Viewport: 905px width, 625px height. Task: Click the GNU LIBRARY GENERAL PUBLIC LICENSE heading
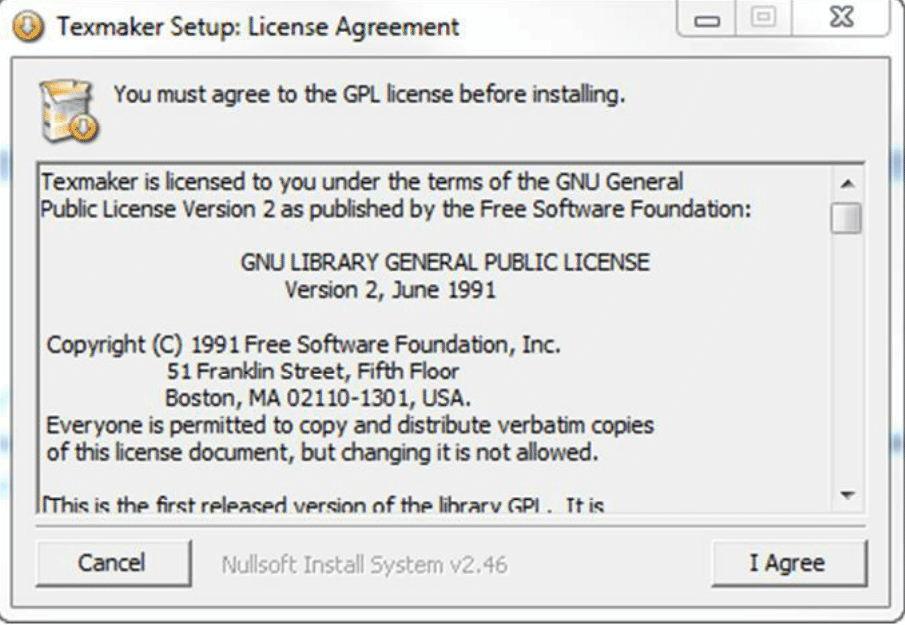pos(445,262)
